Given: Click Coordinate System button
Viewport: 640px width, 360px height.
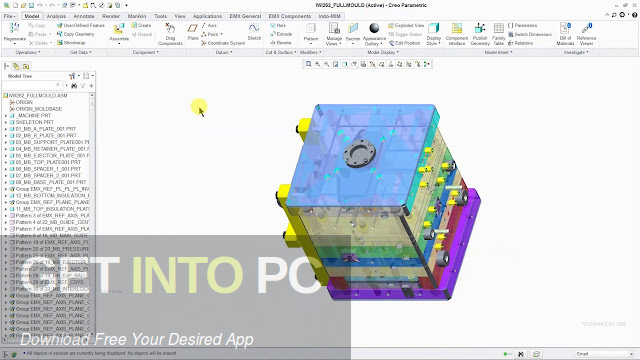Looking at the screenshot, I should (x=223, y=43).
